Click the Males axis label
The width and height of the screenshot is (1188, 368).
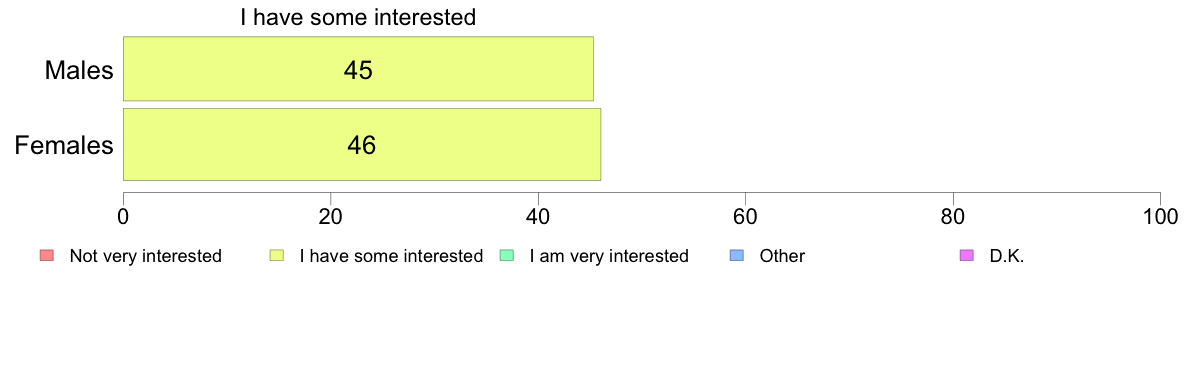pos(79,70)
